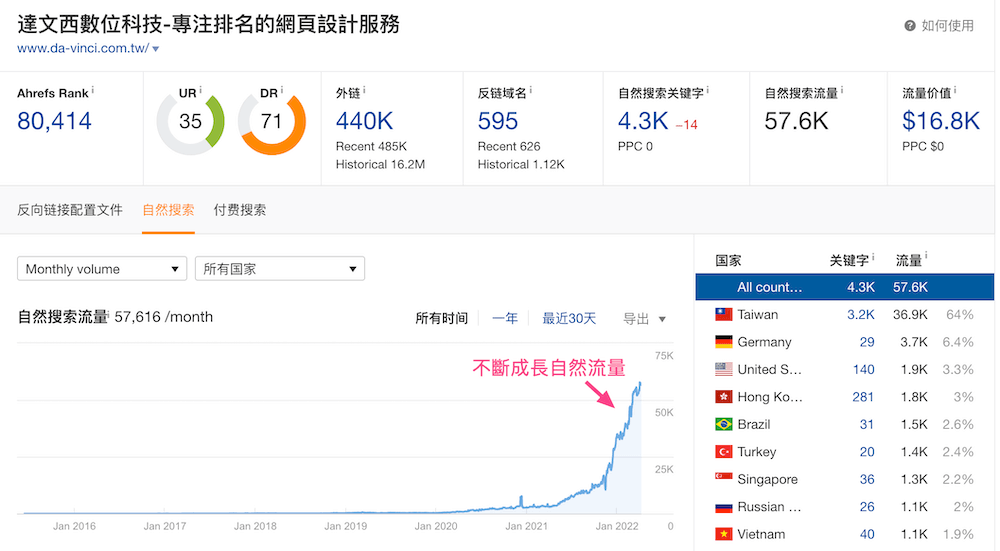Click Hong Kong keywords count 281
The image size is (1000, 551).
click(863, 397)
